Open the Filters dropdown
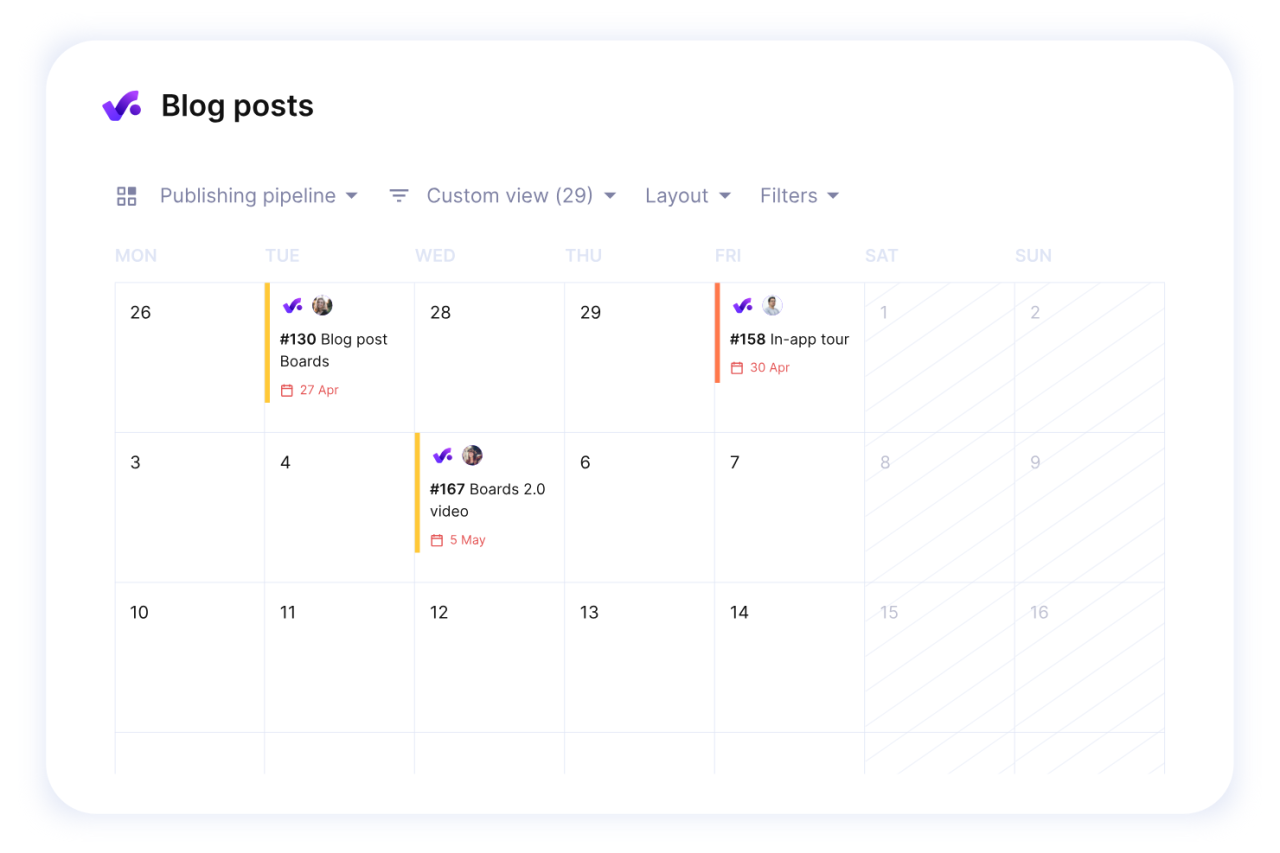The width and height of the screenshot is (1280, 853). pos(798,196)
